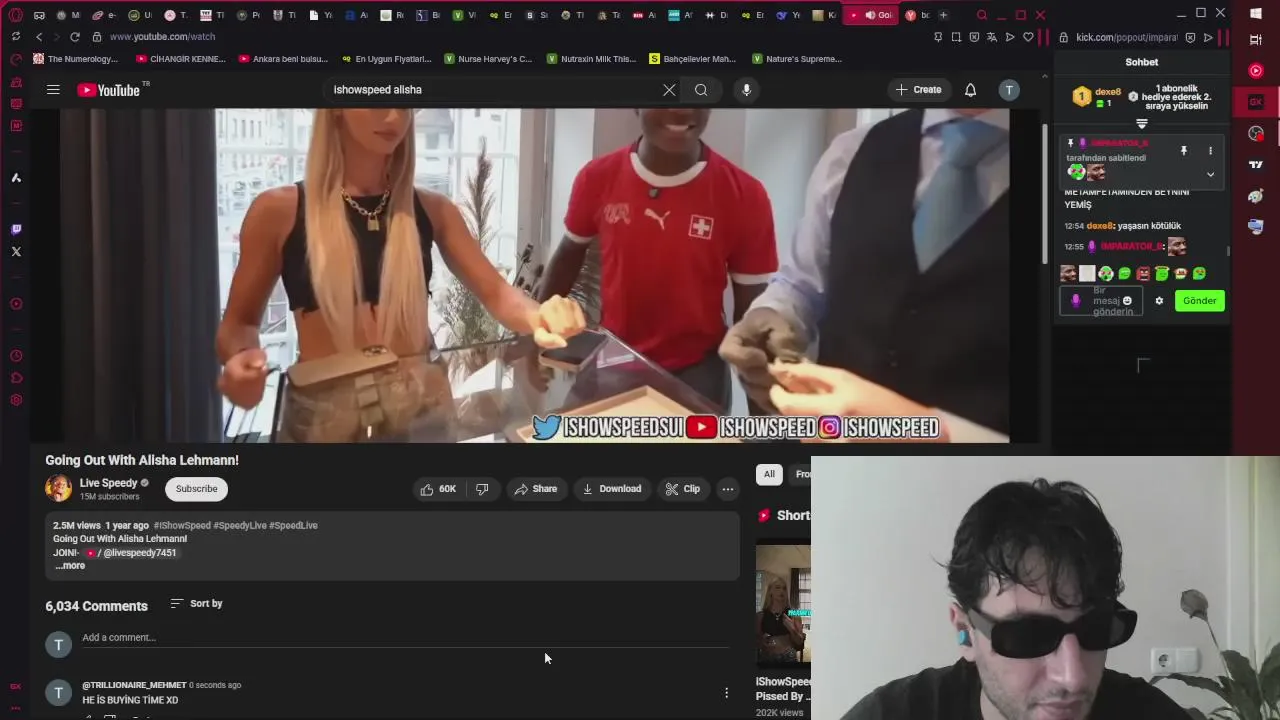Open YouTube notifications bell
Screen dimensions: 1280x720
970,90
